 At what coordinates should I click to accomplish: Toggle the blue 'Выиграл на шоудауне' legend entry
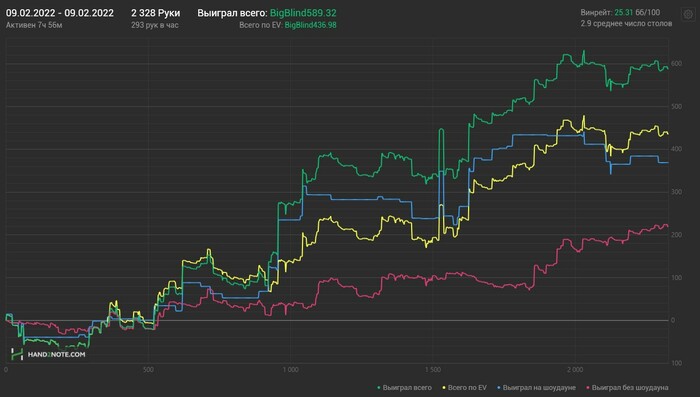(536, 388)
